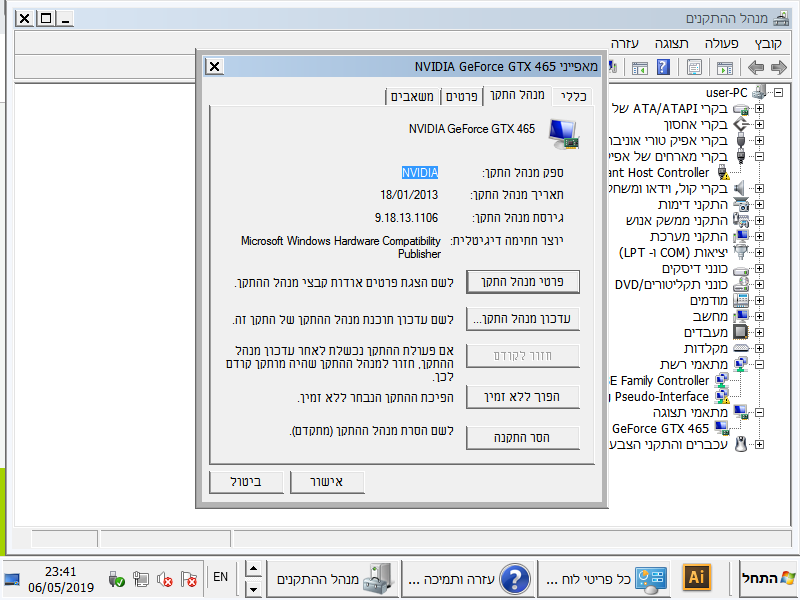Click the taskbar scroll down arrow

[x=254, y=588]
